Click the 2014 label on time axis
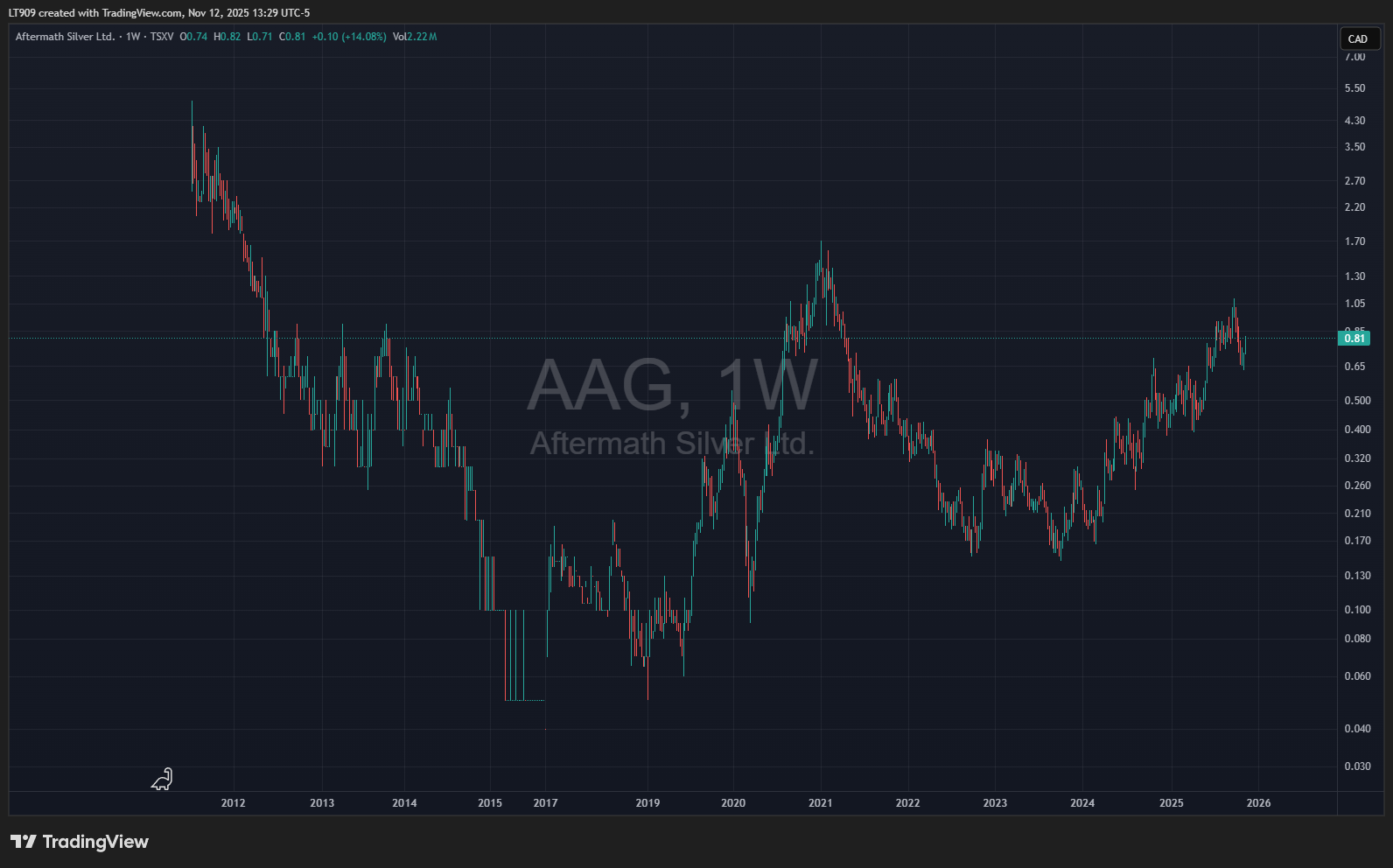 click(404, 803)
